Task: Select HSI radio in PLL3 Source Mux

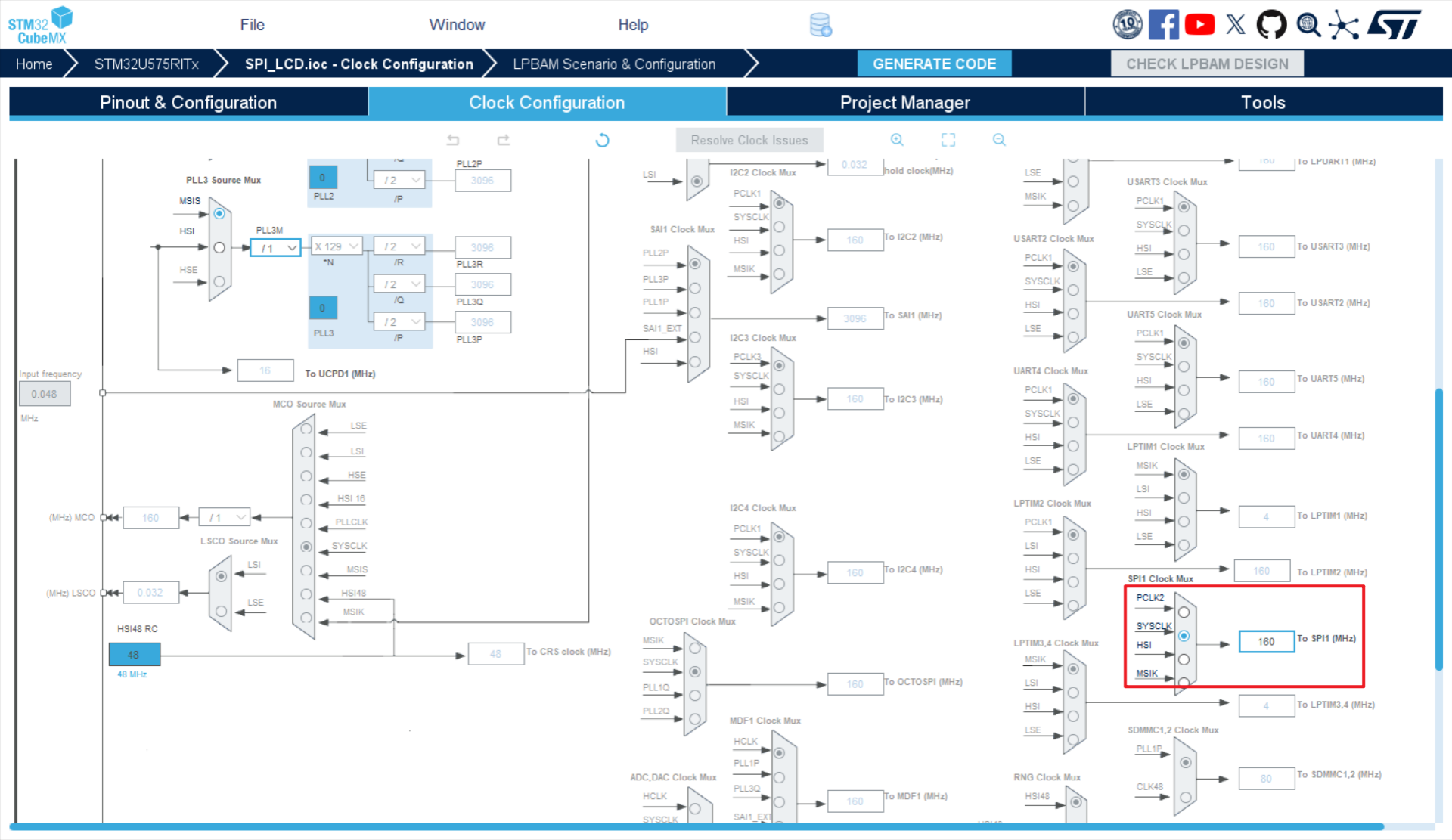Action: point(219,247)
